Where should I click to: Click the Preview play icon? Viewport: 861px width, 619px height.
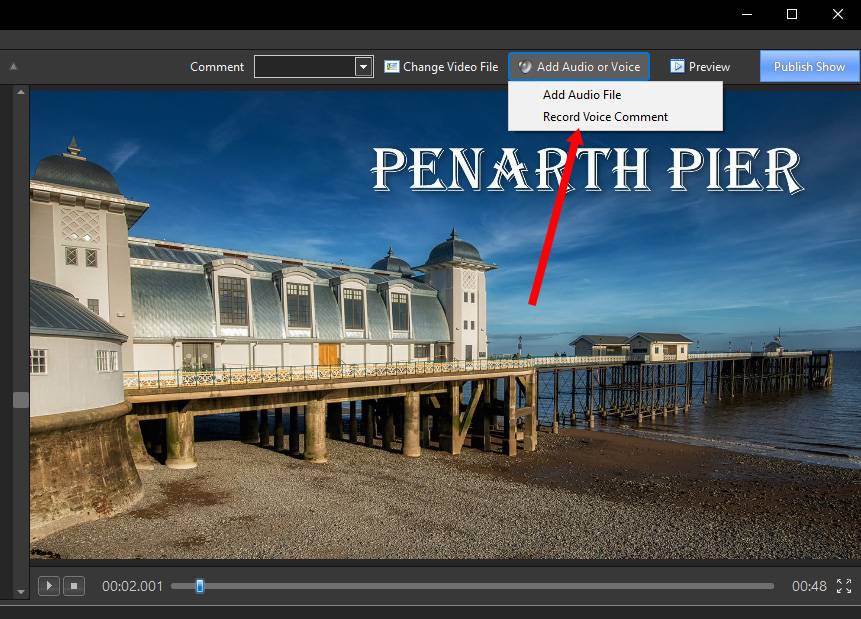pyautogui.click(x=677, y=67)
